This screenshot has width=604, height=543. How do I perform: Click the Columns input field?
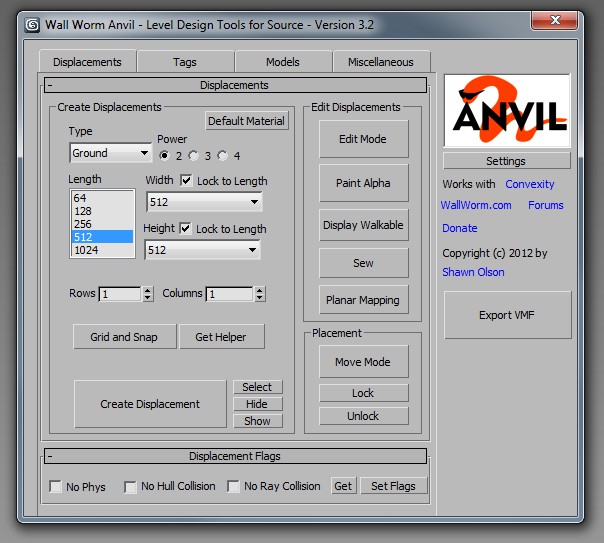(230, 294)
